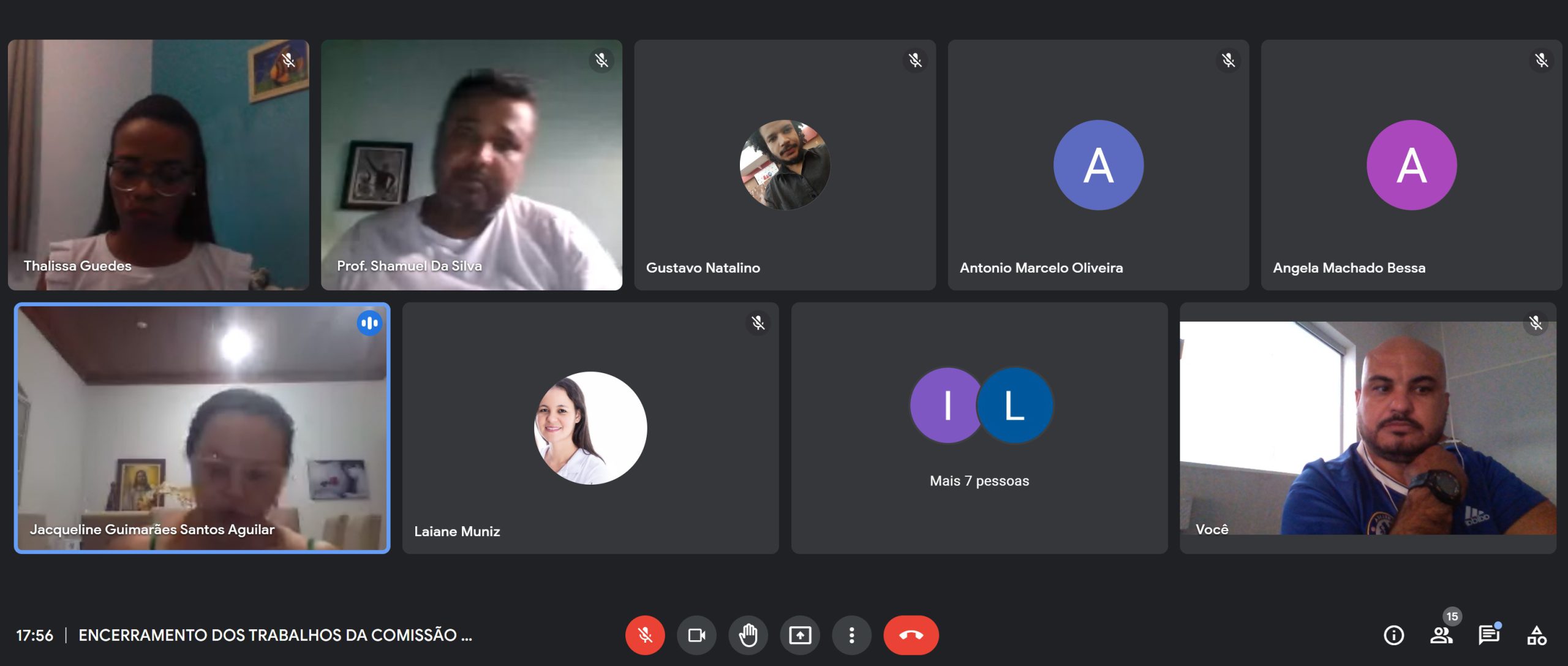1568x666 pixels.
Task: Click Jacqueline Guimarães Santos Aguilar speaking tile
Action: (x=202, y=428)
